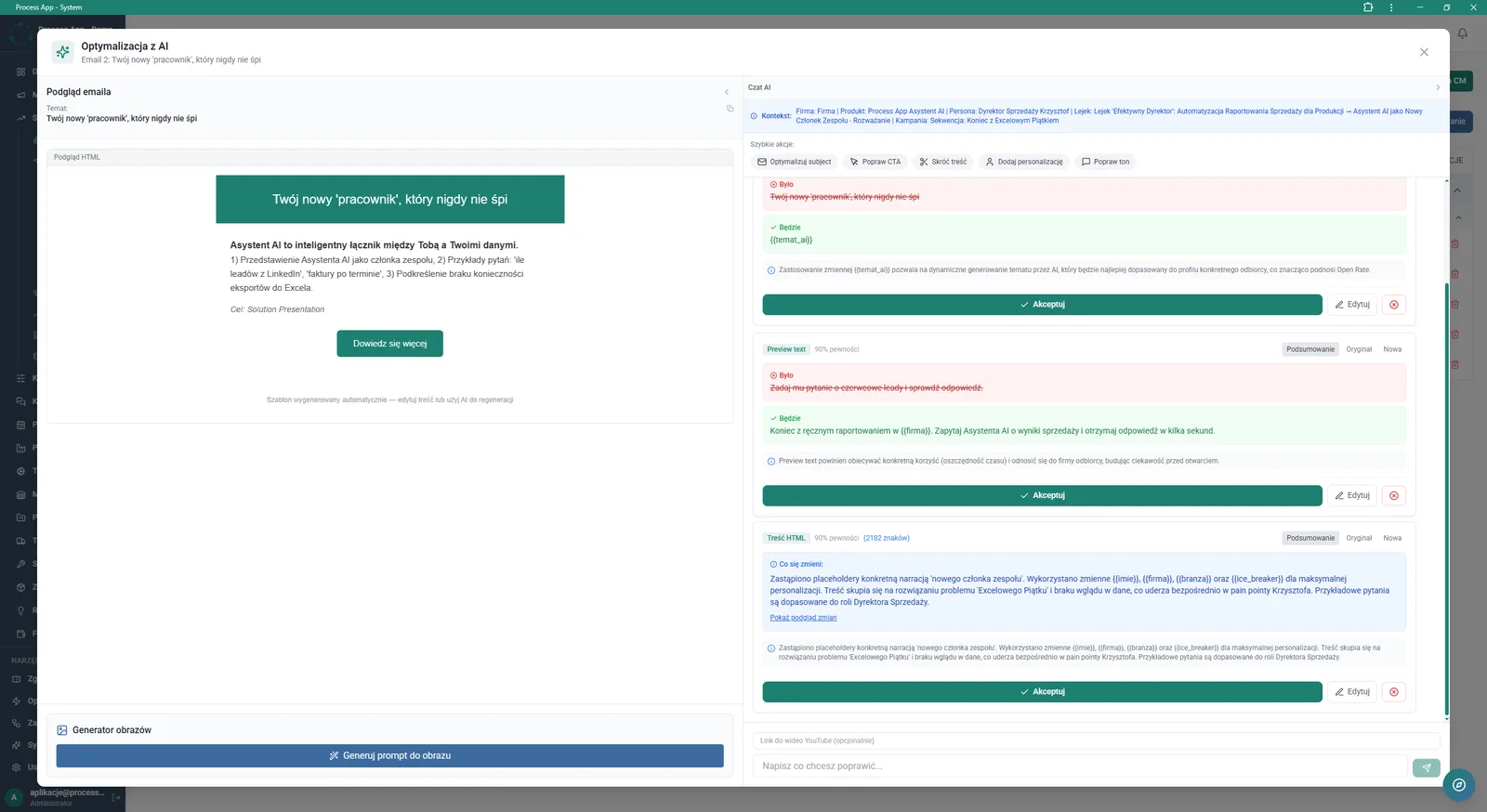Viewport: 1487px width, 812px height.
Task: Click the Skróć treść quick action
Action: (x=943, y=162)
